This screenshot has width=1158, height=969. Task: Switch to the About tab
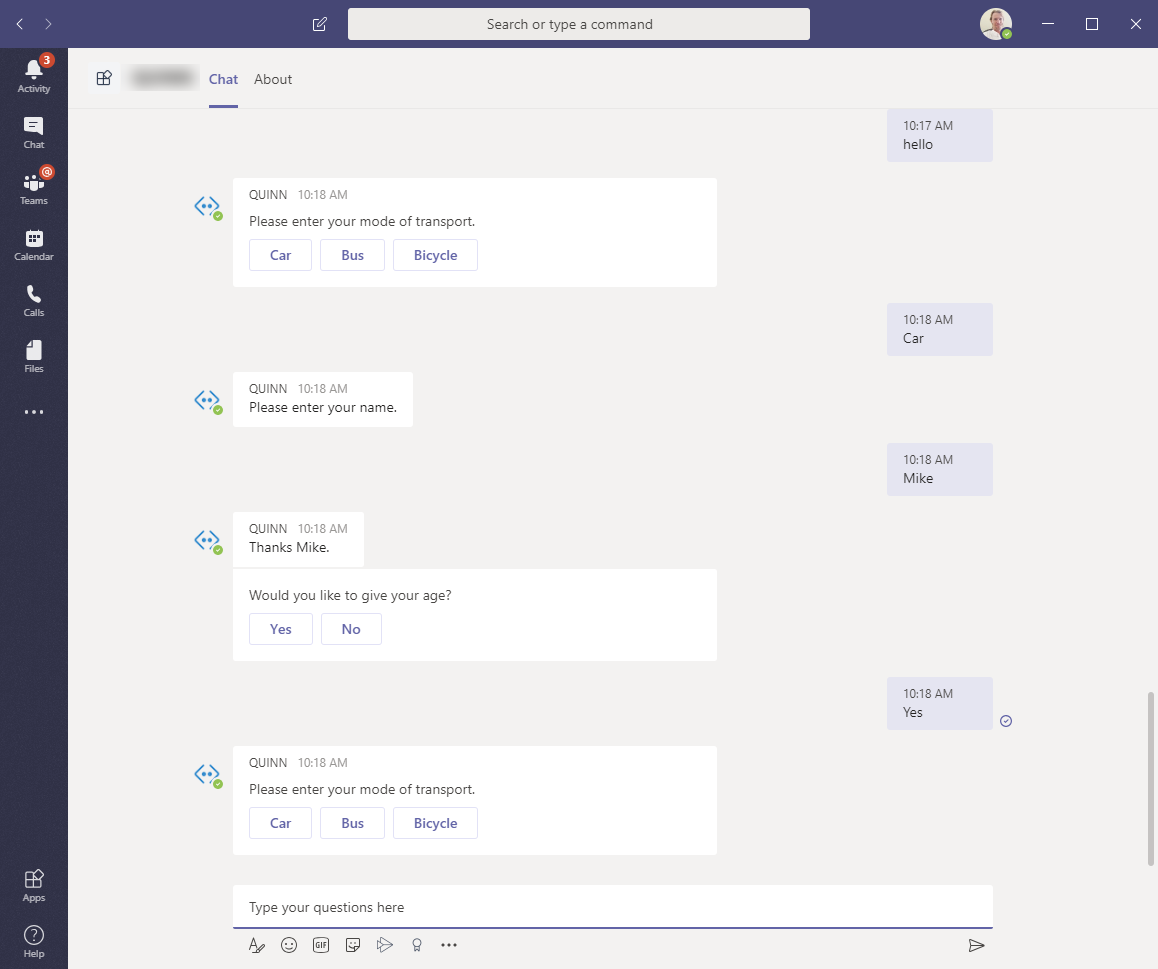[272, 79]
